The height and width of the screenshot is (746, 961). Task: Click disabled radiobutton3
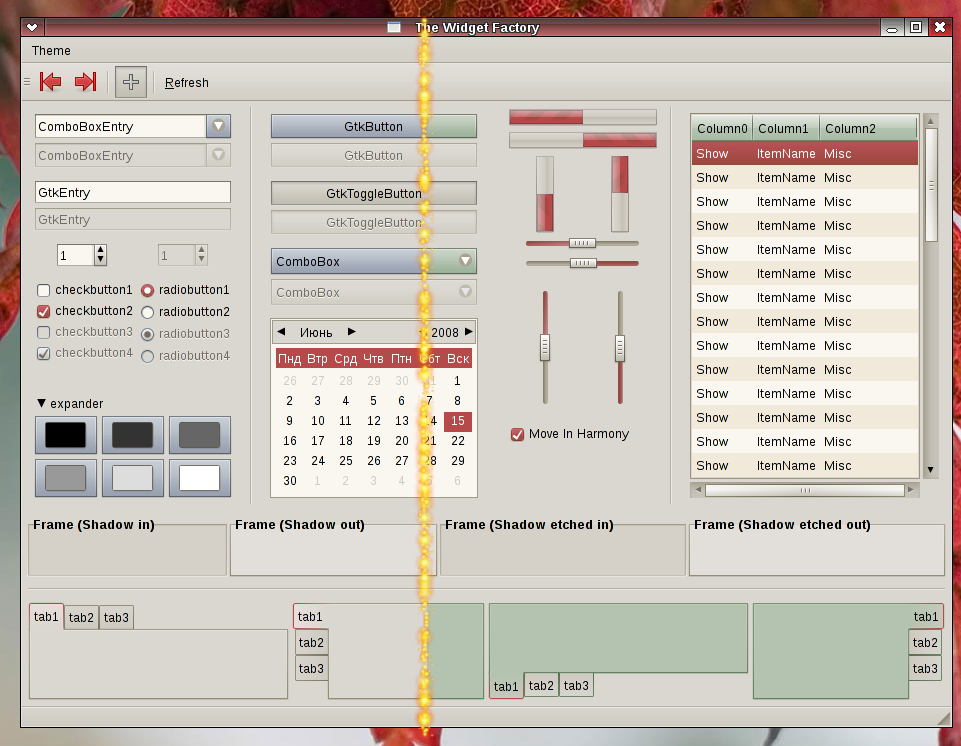147,334
